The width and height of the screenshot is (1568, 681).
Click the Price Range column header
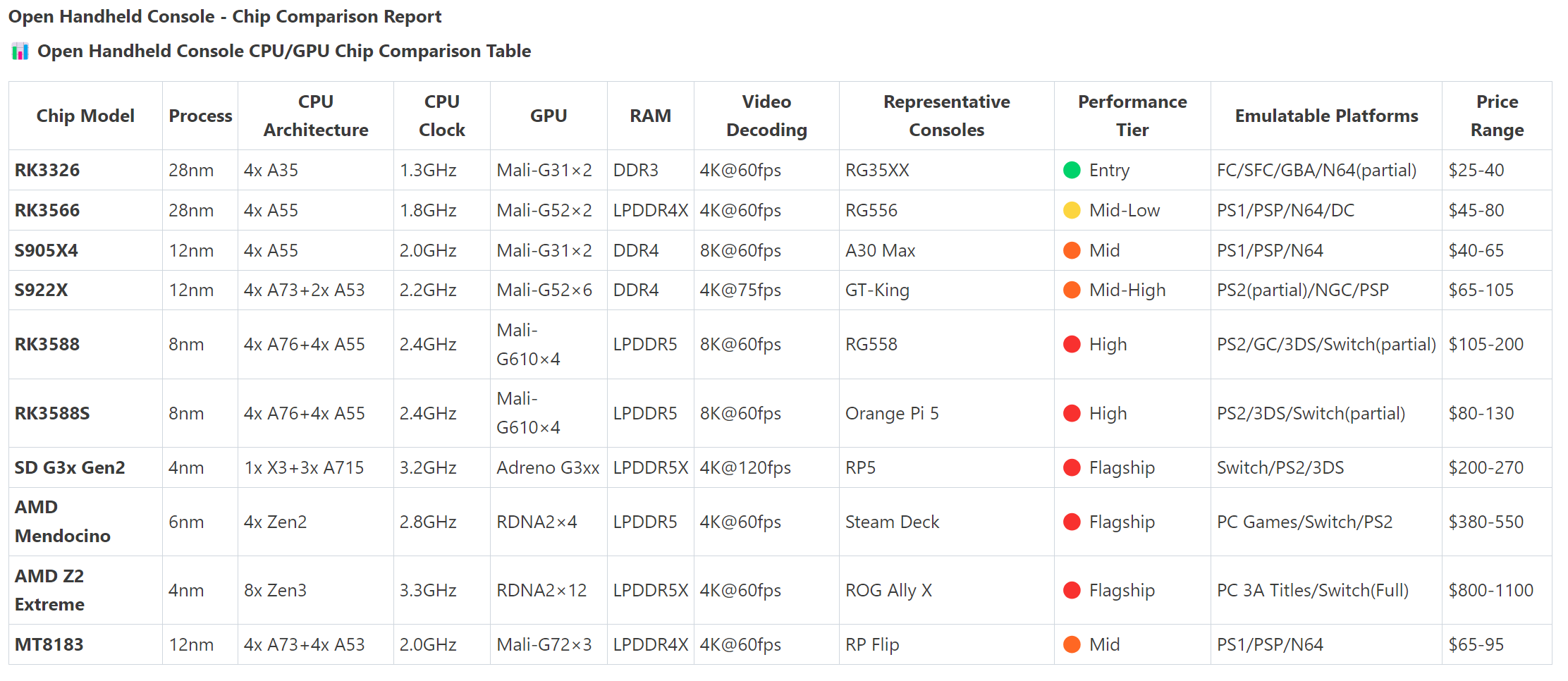1496,116
